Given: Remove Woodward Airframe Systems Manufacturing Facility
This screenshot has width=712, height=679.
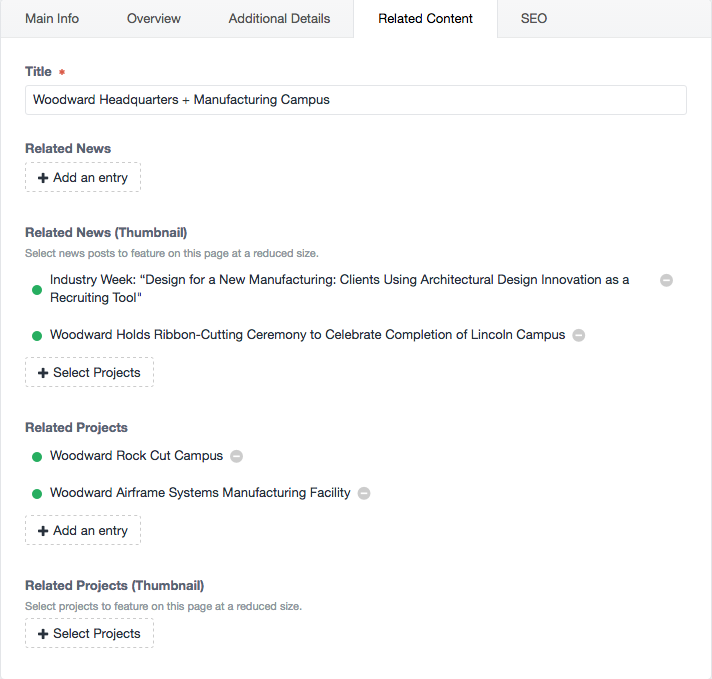Looking at the screenshot, I should tap(364, 493).
